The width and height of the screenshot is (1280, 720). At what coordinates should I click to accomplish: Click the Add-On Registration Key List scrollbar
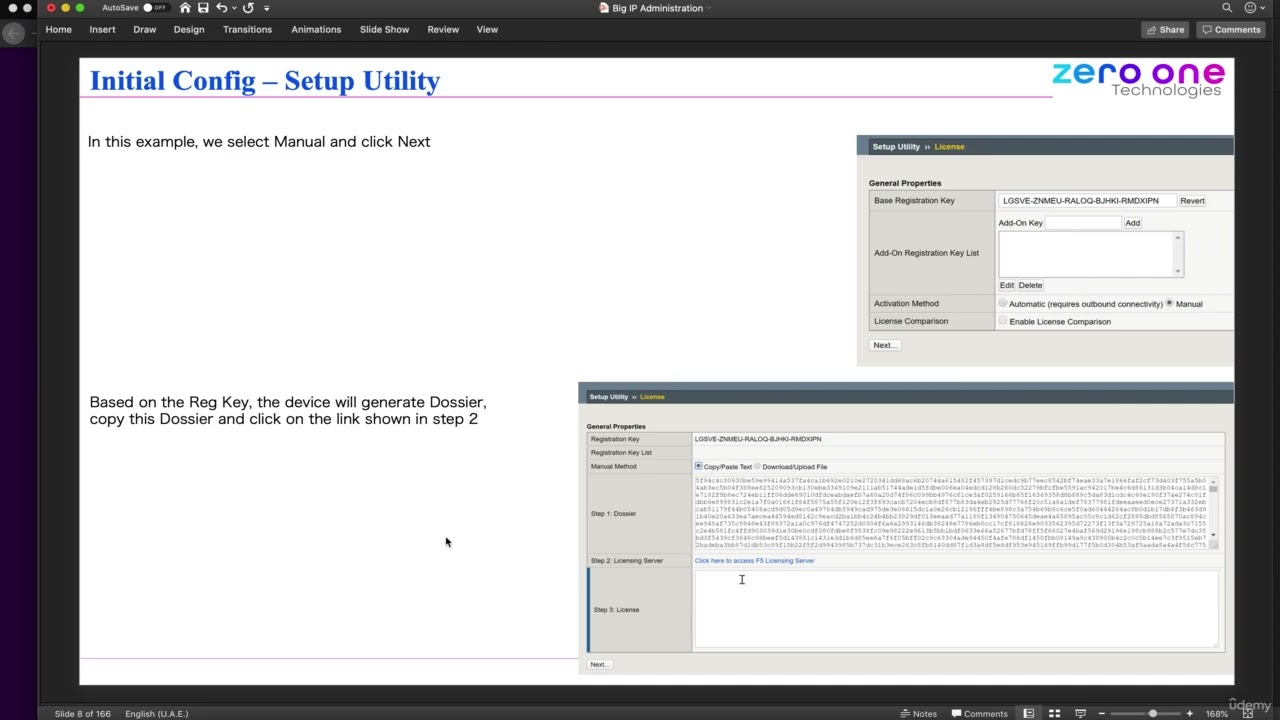click(x=1178, y=254)
